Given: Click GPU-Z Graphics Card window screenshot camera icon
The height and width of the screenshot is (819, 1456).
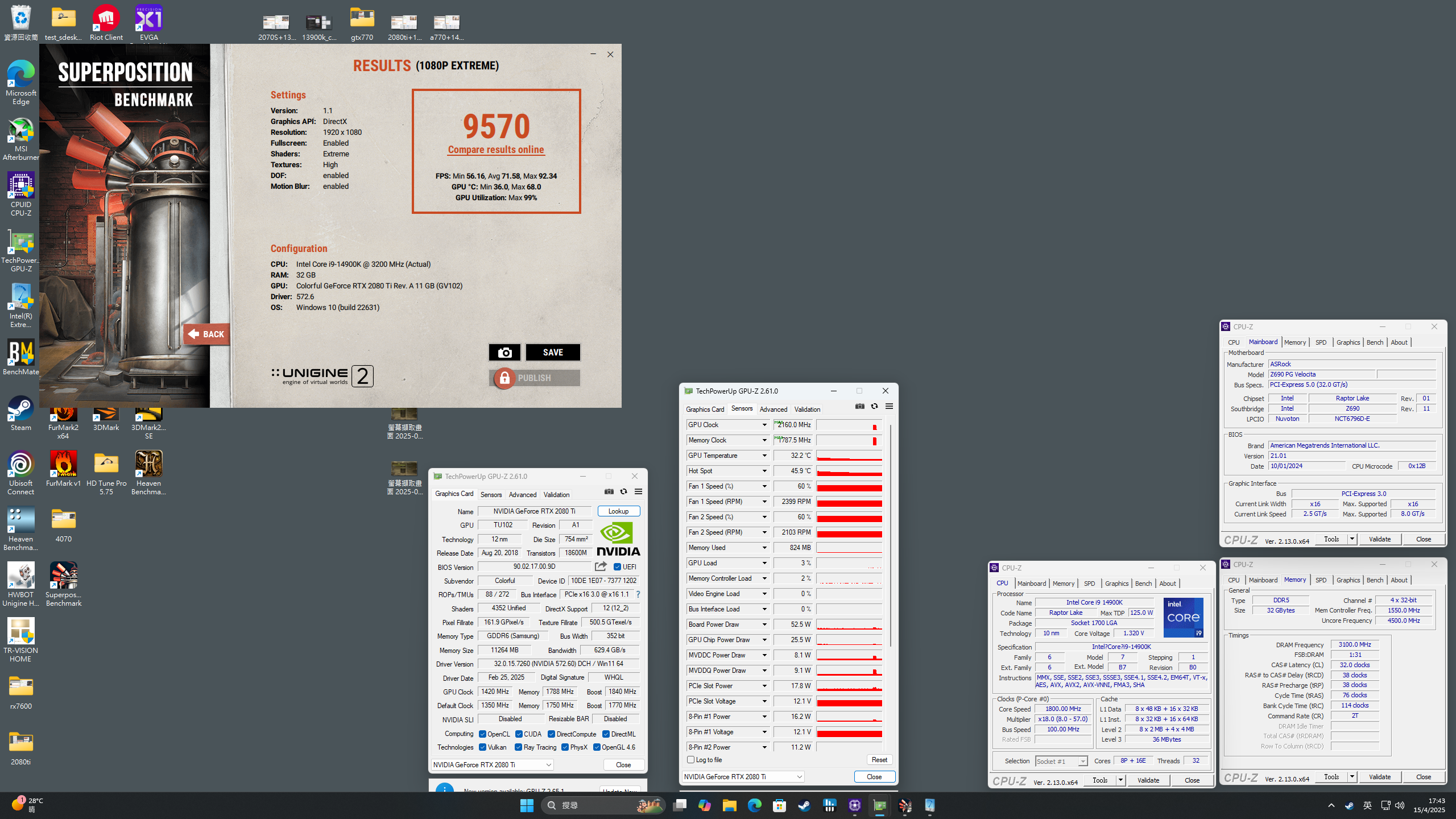Looking at the screenshot, I should pos(609,491).
